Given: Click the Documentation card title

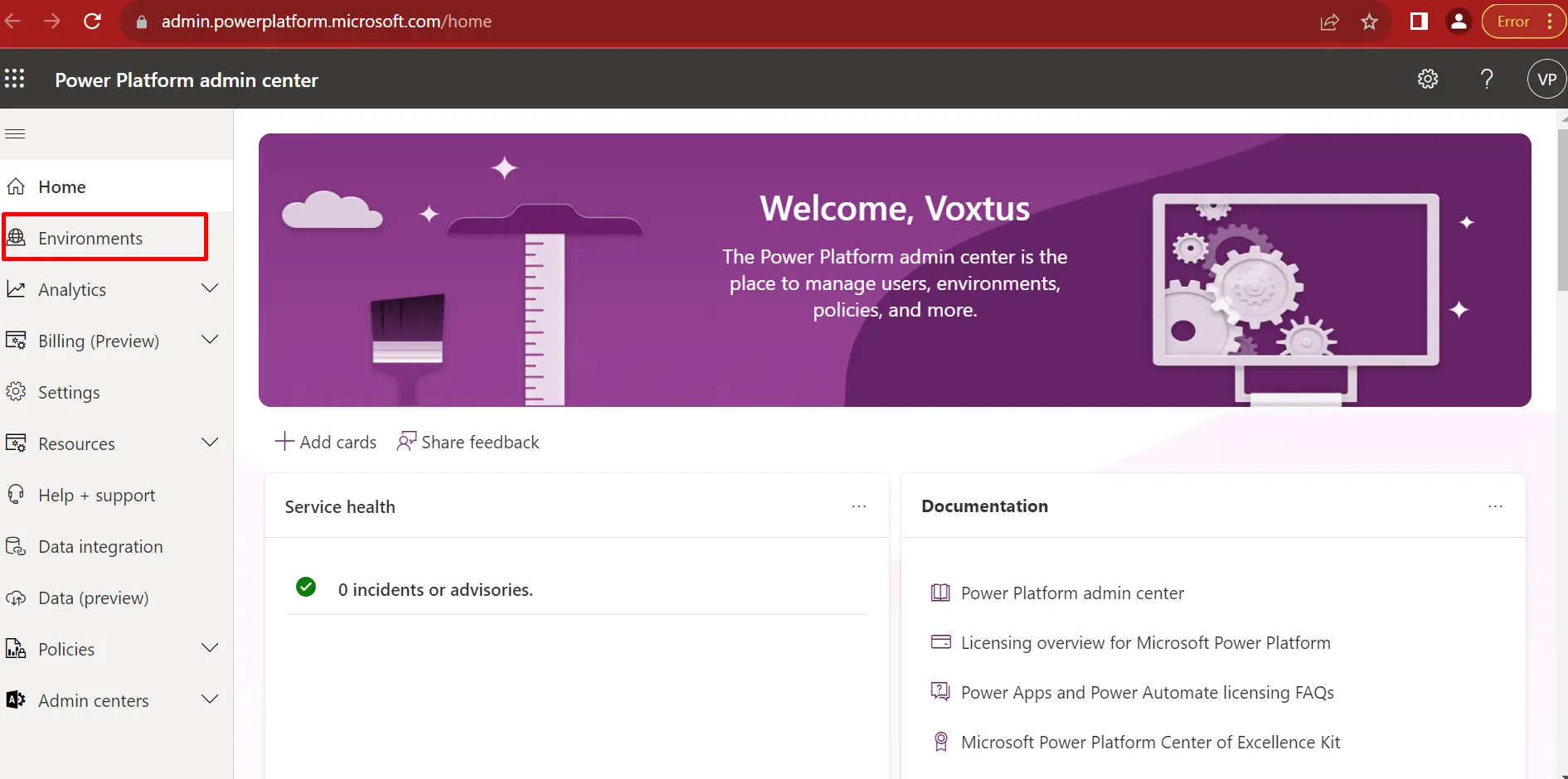Looking at the screenshot, I should pyautogui.click(x=984, y=506).
